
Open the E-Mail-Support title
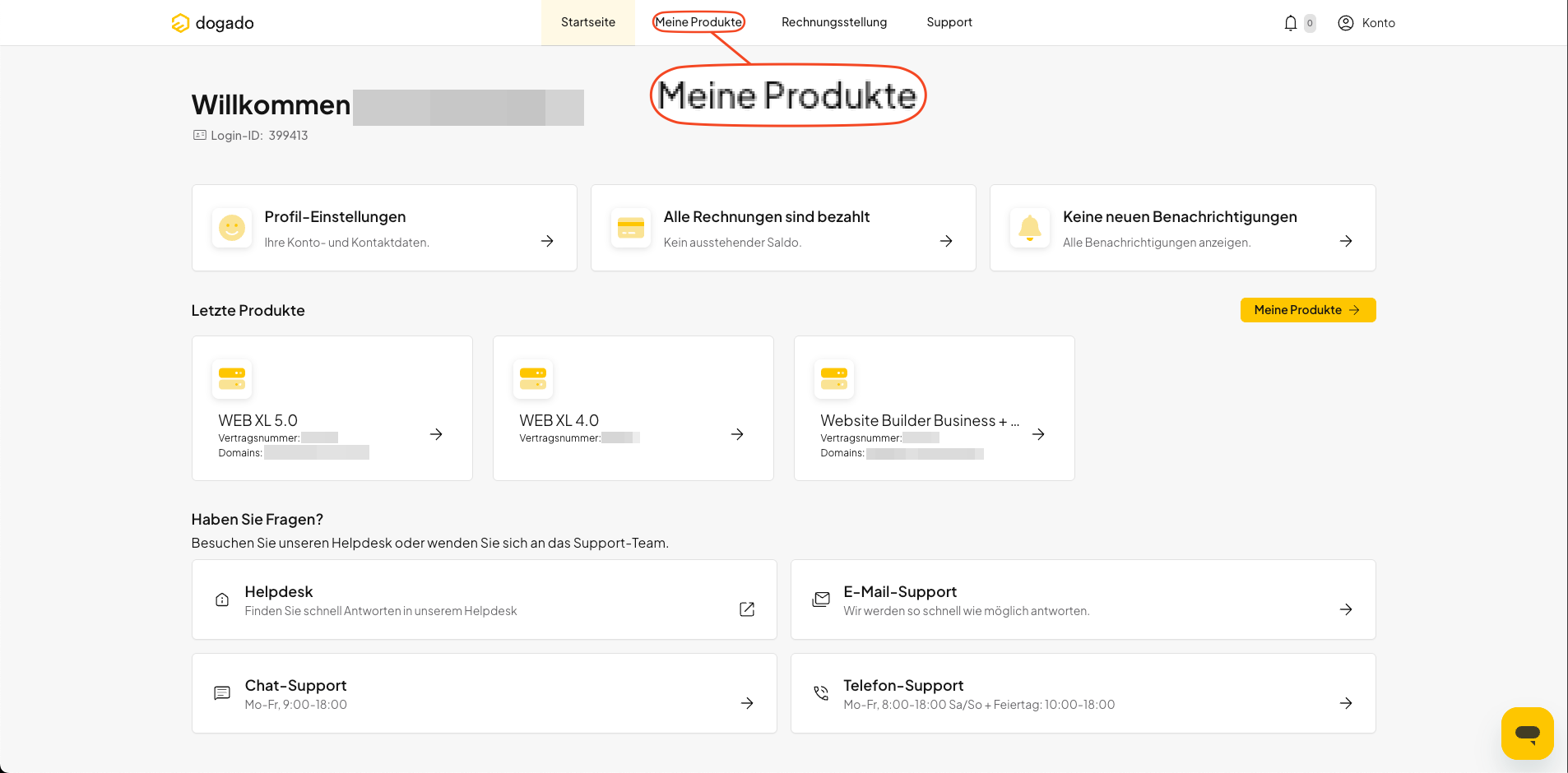[x=900, y=592]
